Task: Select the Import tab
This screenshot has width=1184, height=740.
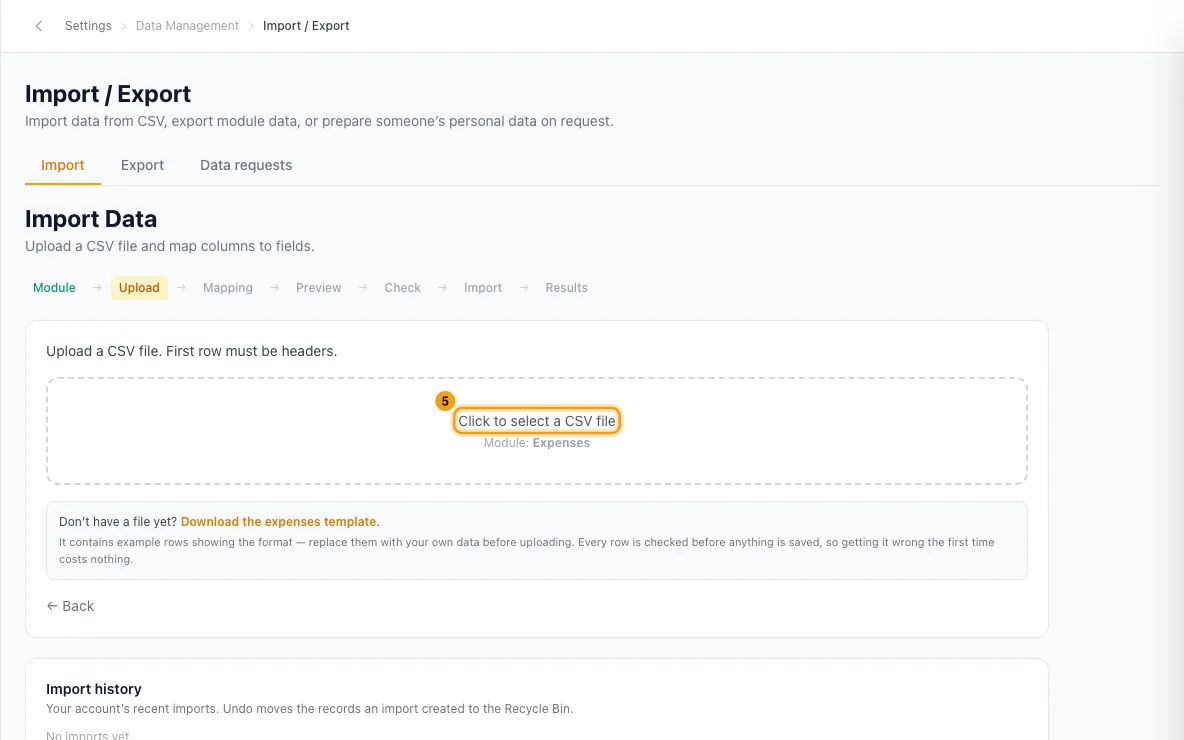Action: pyautogui.click(x=63, y=165)
